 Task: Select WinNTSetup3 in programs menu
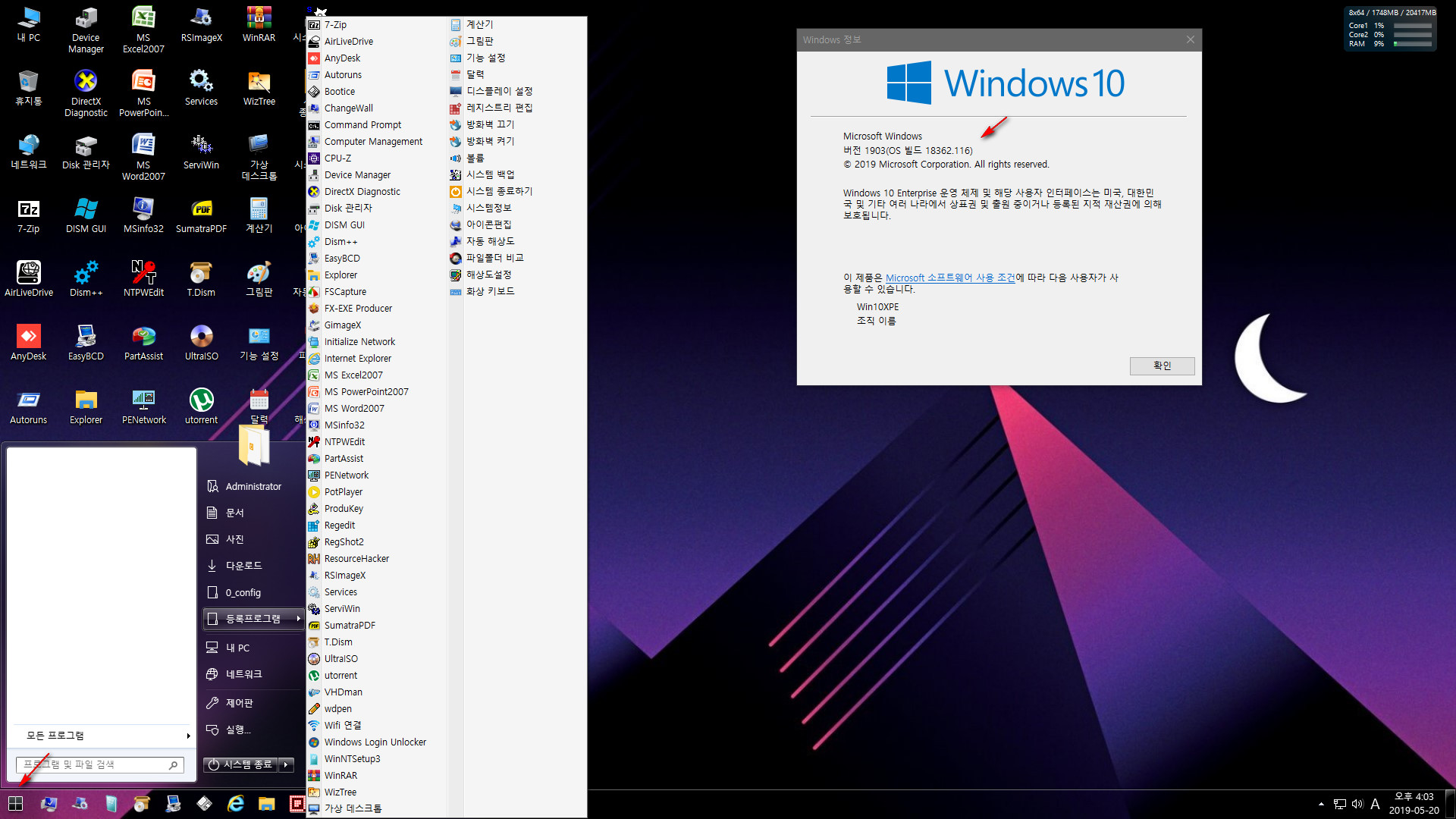tap(375, 759)
